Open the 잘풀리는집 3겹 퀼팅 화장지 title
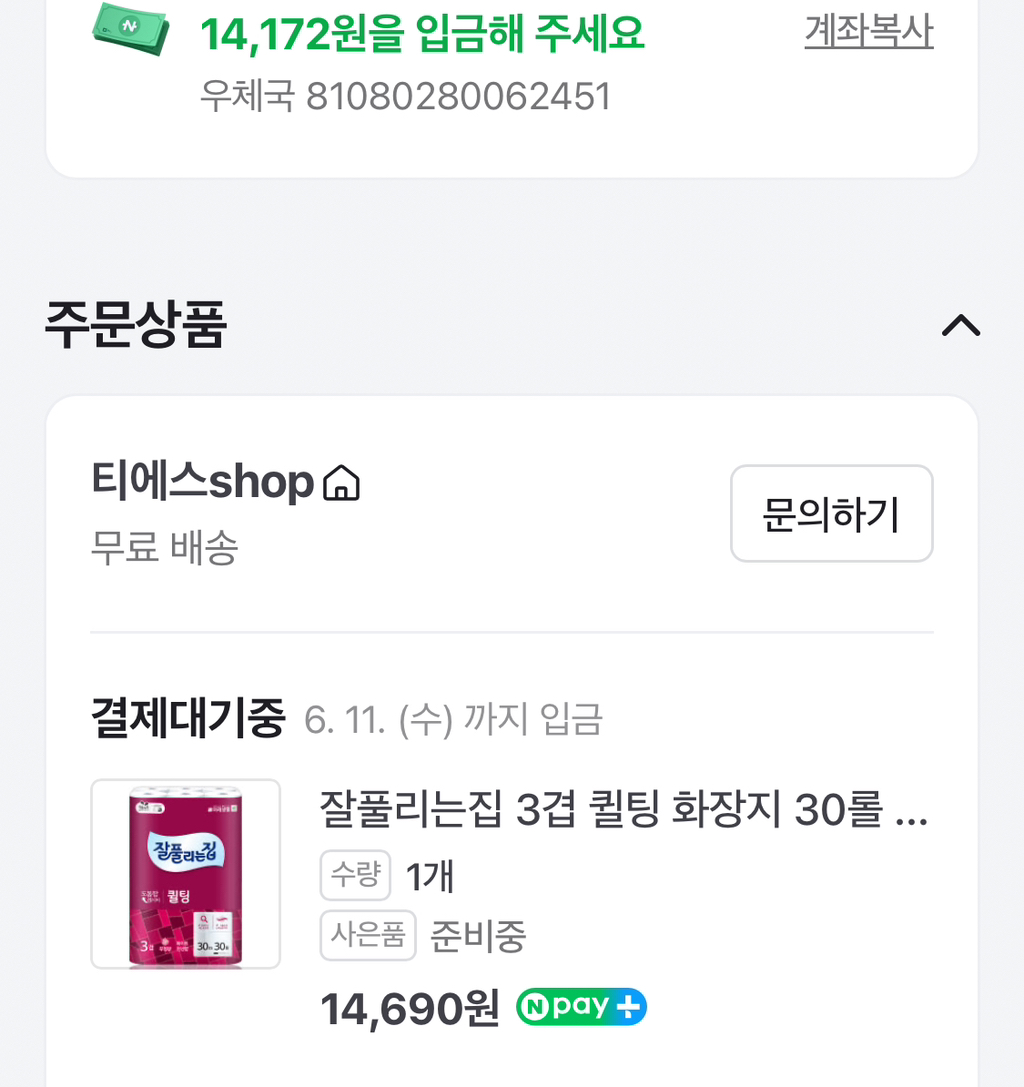The height and width of the screenshot is (1087, 1024). point(623,809)
